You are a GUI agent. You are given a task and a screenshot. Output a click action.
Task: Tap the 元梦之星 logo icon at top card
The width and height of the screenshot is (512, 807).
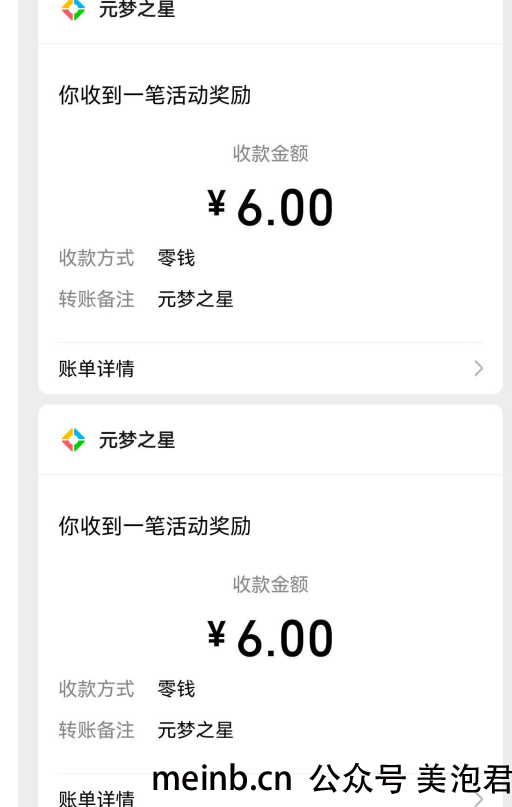point(73,9)
